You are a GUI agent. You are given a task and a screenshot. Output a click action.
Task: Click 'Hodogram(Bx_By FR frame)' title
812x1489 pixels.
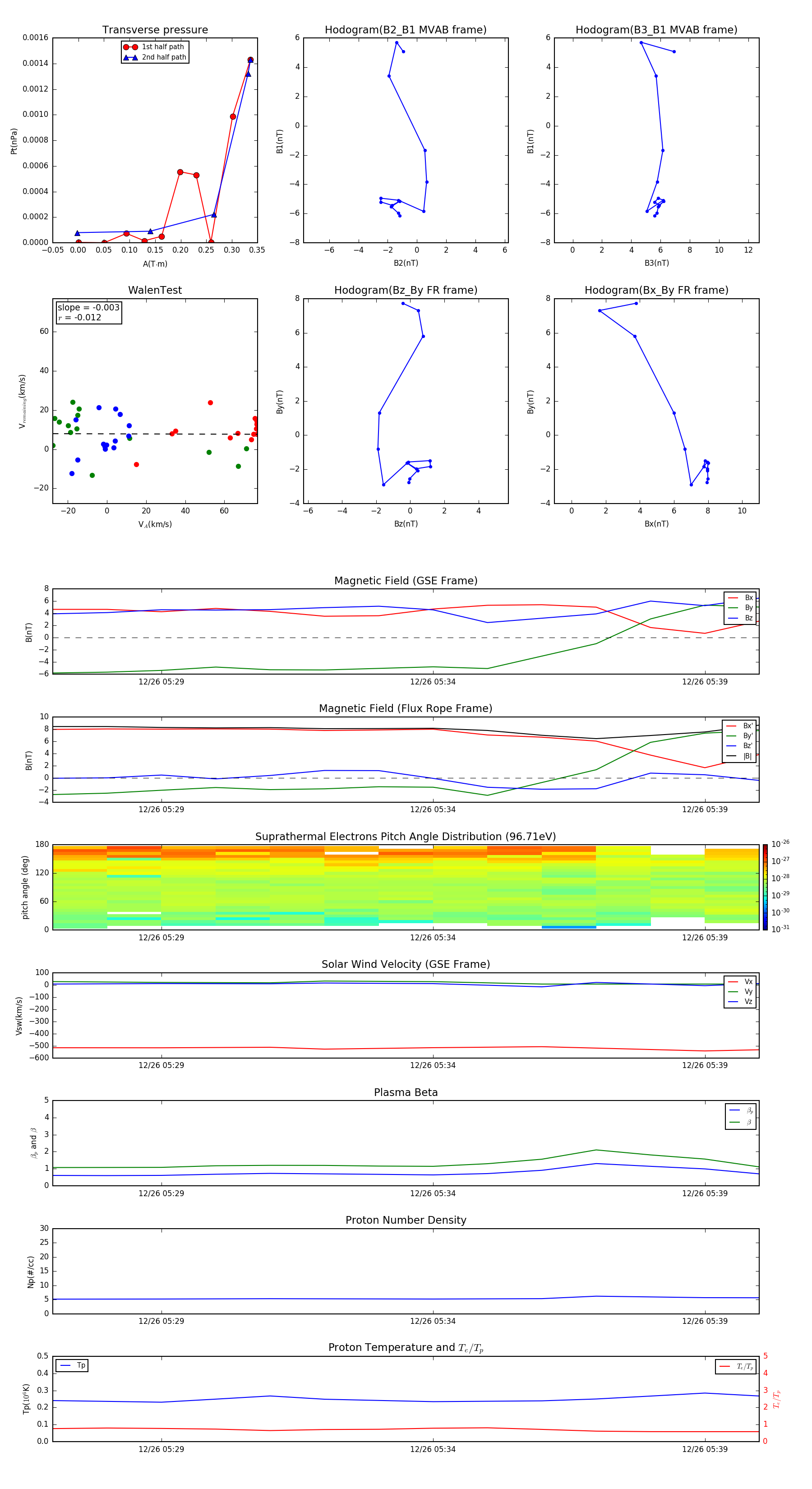click(656, 290)
